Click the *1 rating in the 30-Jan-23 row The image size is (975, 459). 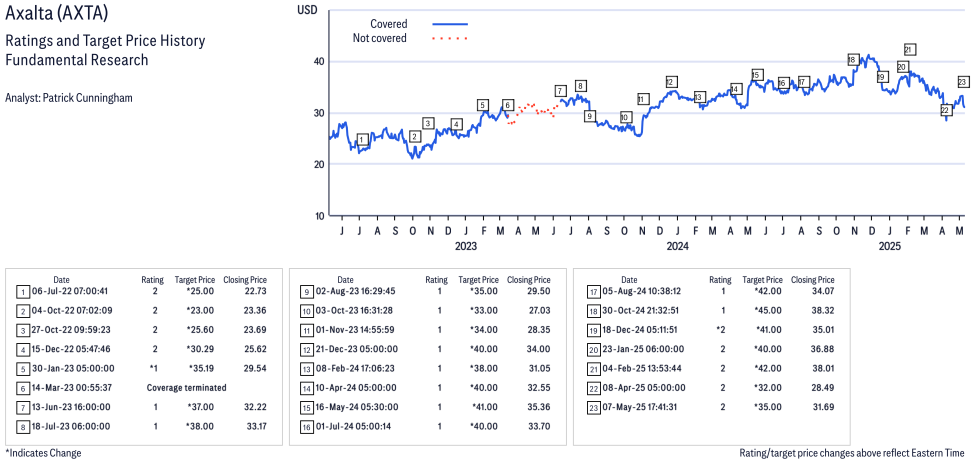pyautogui.click(x=153, y=368)
